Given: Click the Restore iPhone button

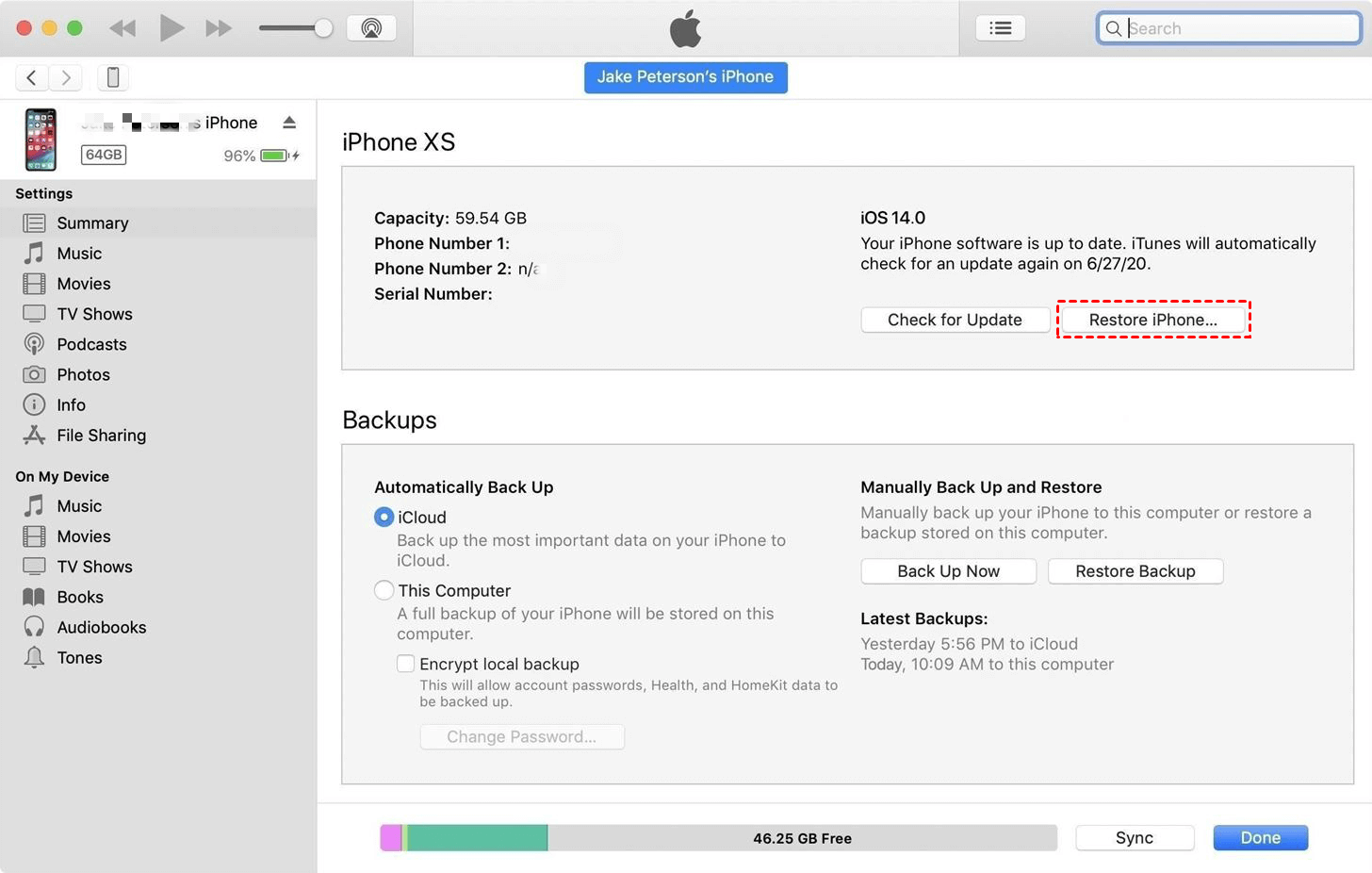Looking at the screenshot, I should coord(1152,320).
